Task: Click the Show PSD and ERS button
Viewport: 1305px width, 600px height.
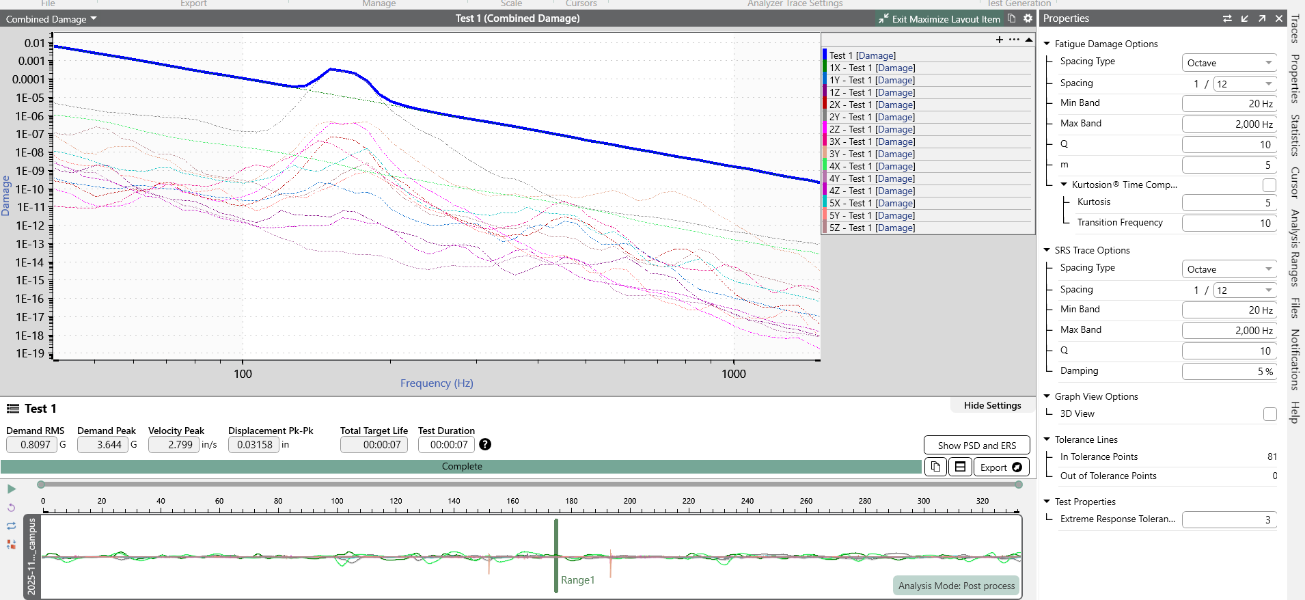Action: click(976, 445)
